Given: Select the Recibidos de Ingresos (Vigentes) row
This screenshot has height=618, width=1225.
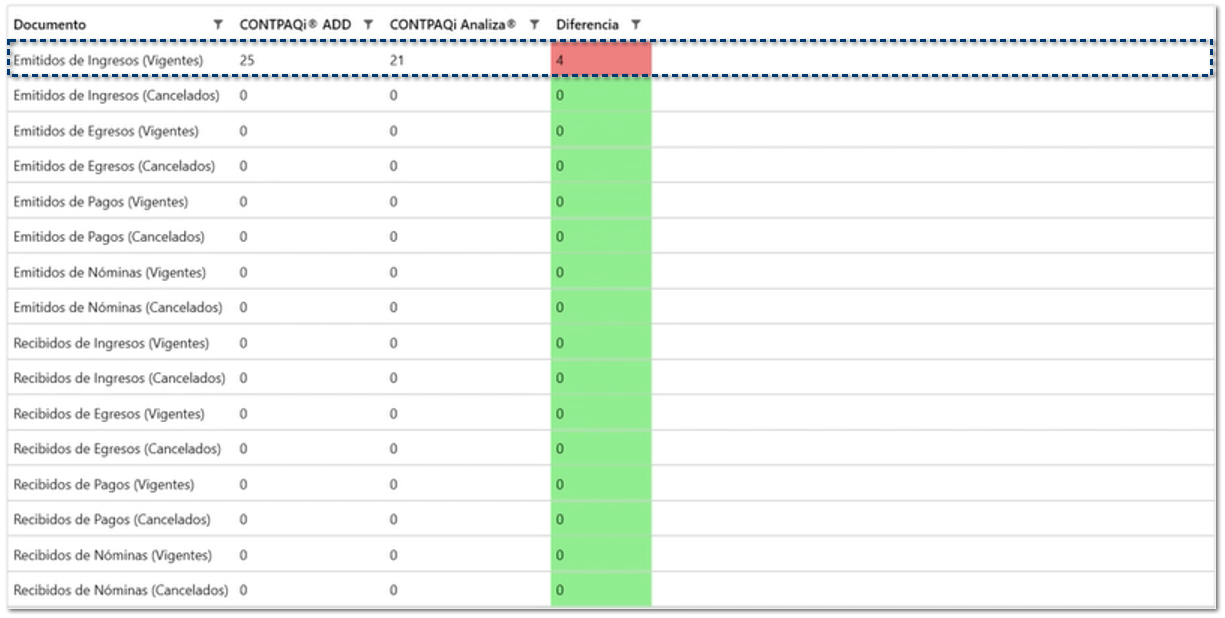Looking at the screenshot, I should point(611,343).
